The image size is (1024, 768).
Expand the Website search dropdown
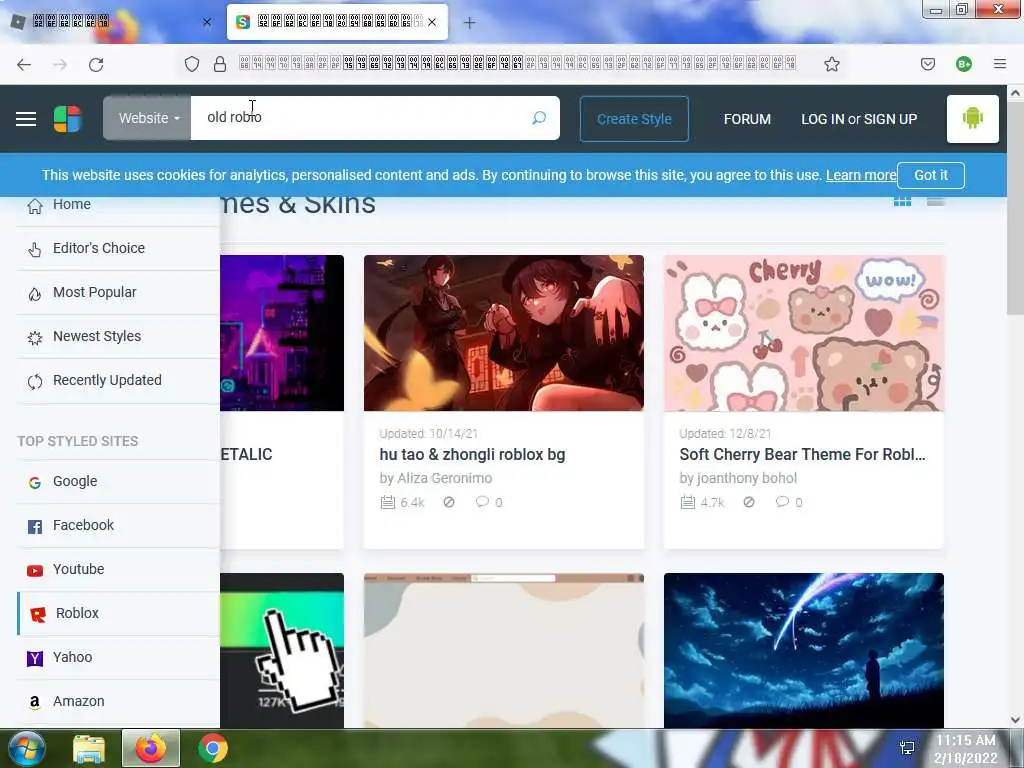147,118
